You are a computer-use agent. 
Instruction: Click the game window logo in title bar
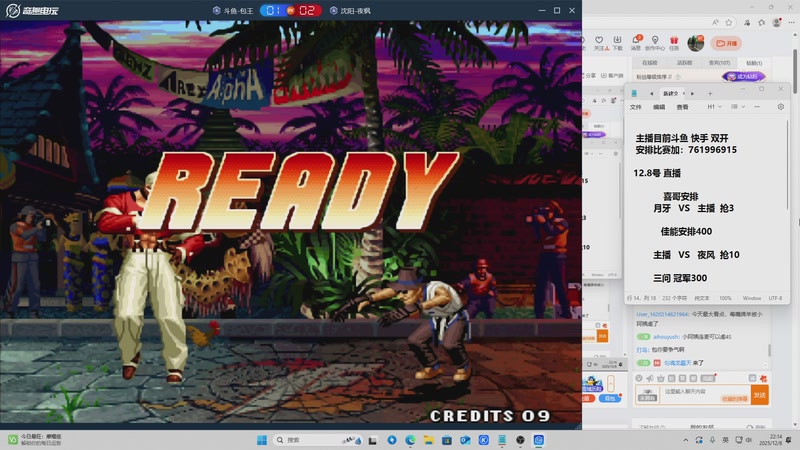tap(33, 10)
